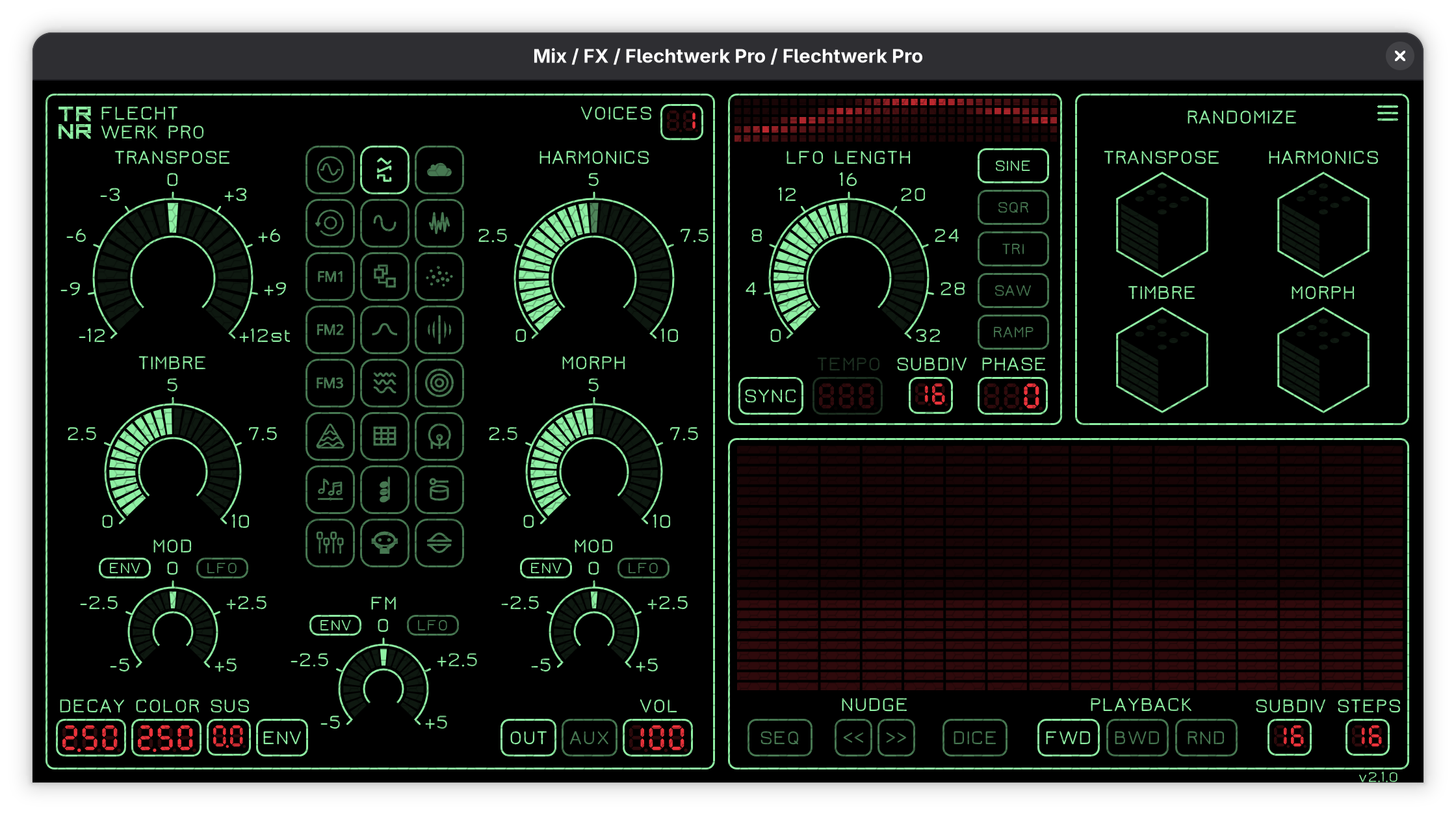Select the grid pattern mode icon

(384, 436)
